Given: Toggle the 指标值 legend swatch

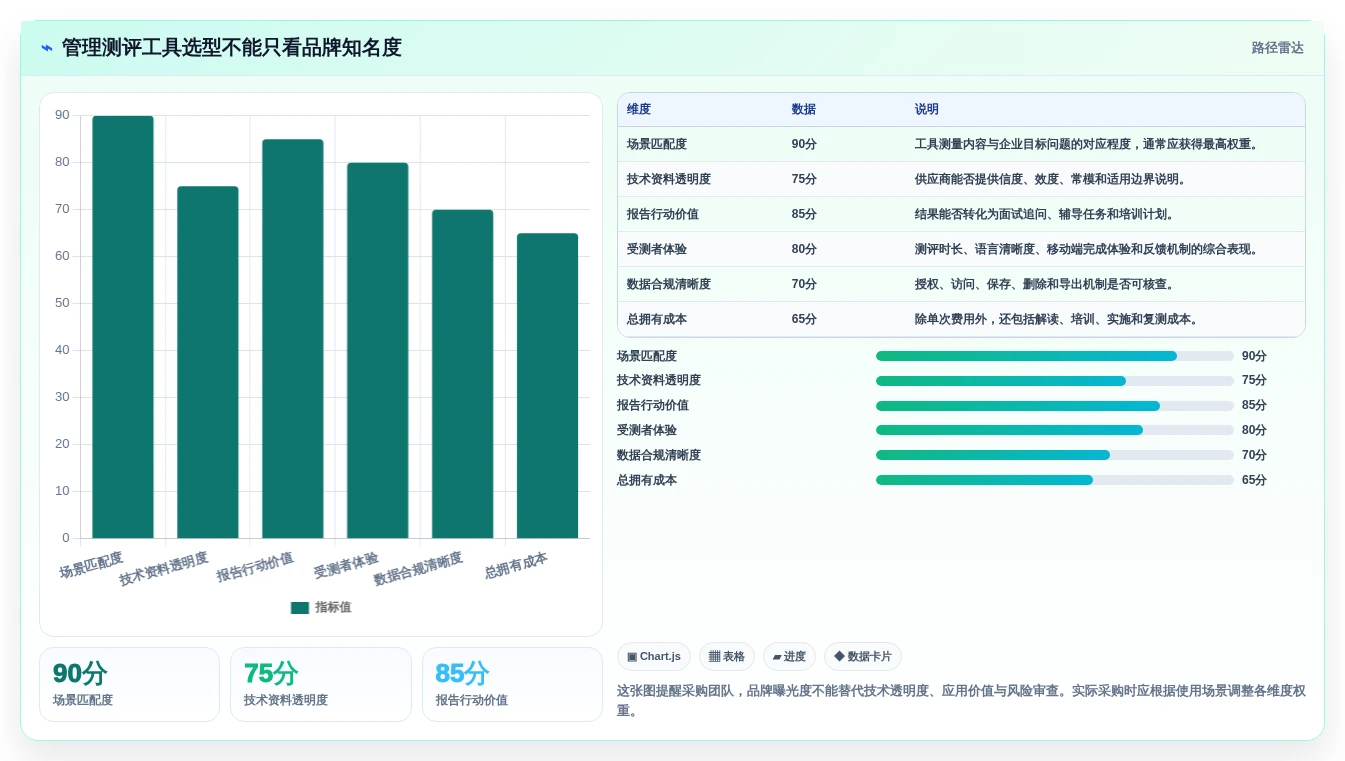Looking at the screenshot, I should pos(300,608).
